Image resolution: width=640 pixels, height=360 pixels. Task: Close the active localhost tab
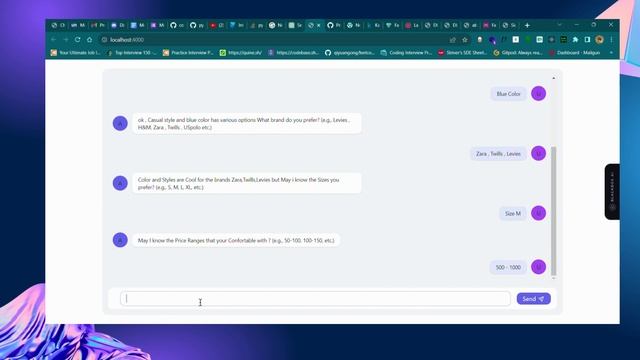coord(319,25)
